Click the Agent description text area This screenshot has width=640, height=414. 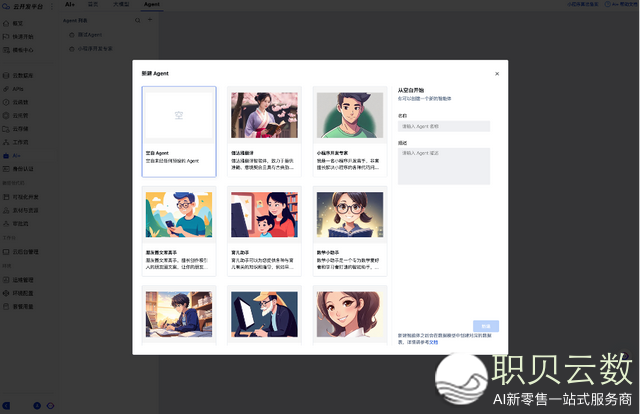point(444,166)
